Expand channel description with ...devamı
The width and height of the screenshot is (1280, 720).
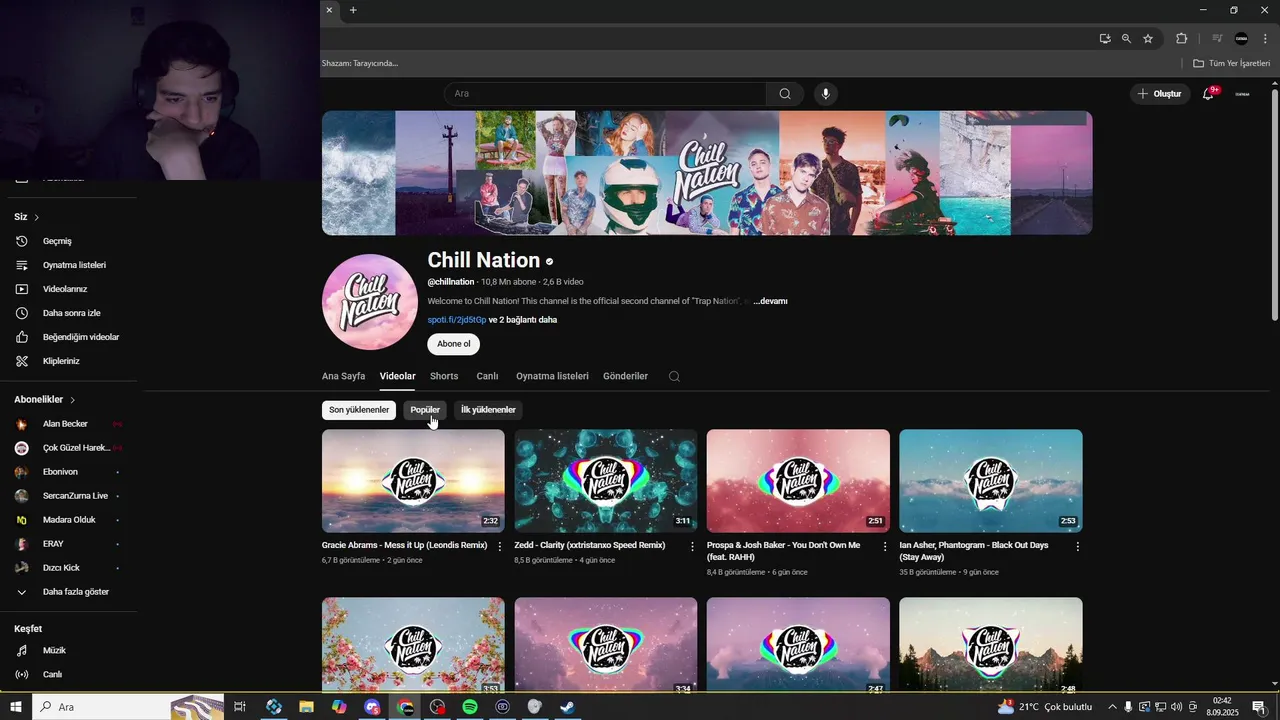[x=770, y=301]
